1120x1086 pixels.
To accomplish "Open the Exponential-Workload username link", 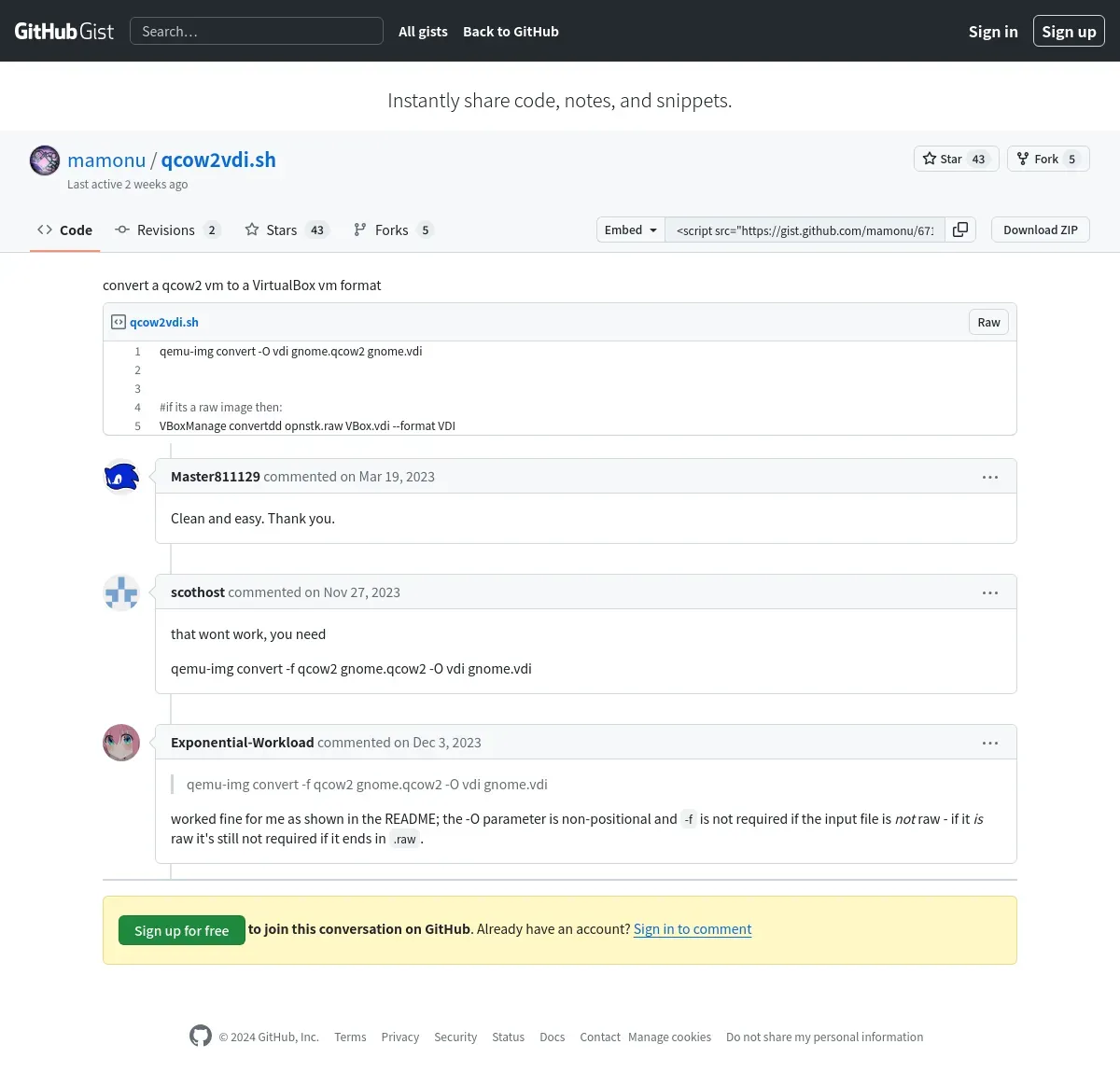I will (x=243, y=742).
